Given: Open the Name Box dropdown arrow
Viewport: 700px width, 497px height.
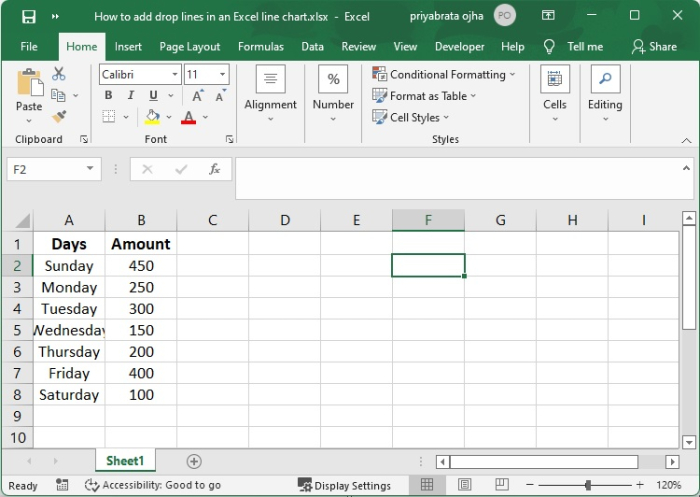Looking at the screenshot, I should (x=90, y=170).
